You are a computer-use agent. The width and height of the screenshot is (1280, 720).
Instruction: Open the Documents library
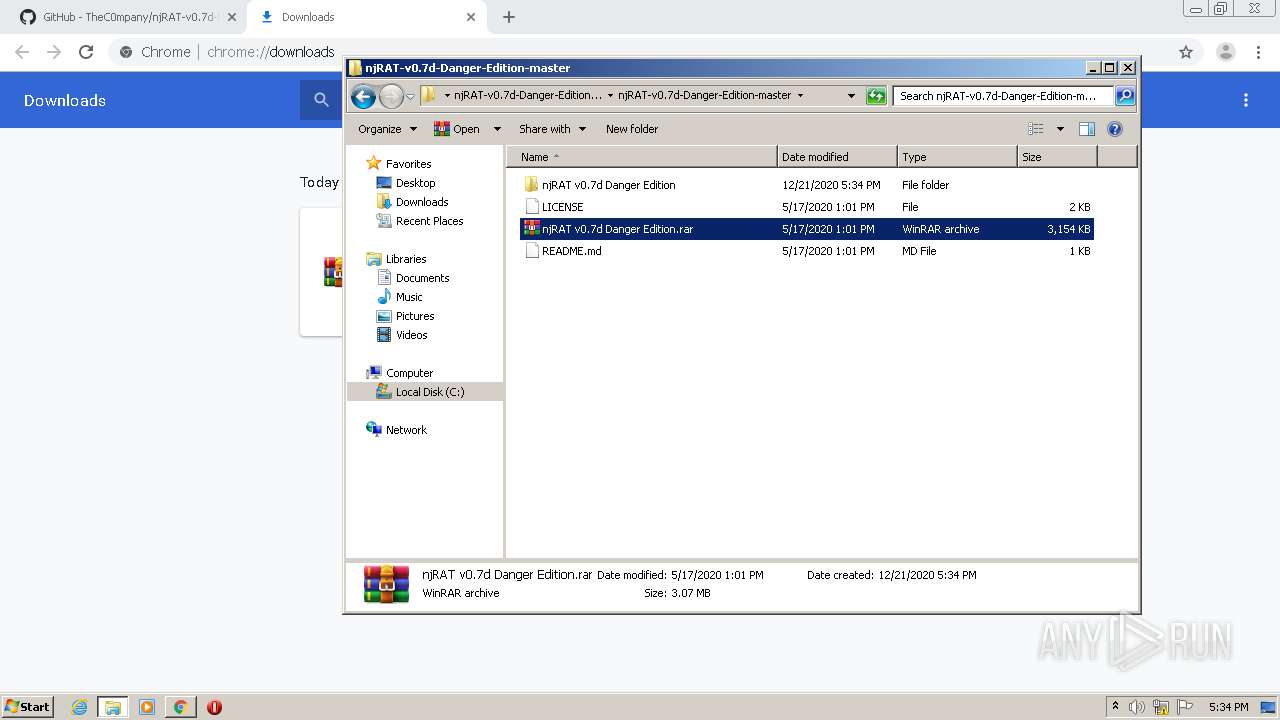coord(413,278)
